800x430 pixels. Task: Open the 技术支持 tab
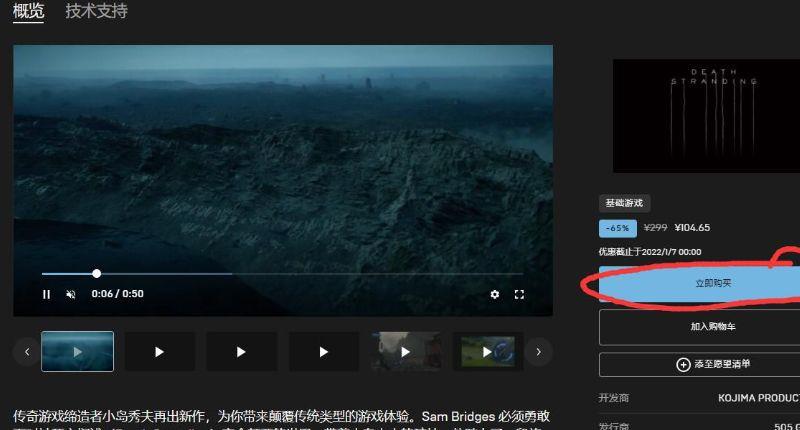pyautogui.click(x=96, y=11)
